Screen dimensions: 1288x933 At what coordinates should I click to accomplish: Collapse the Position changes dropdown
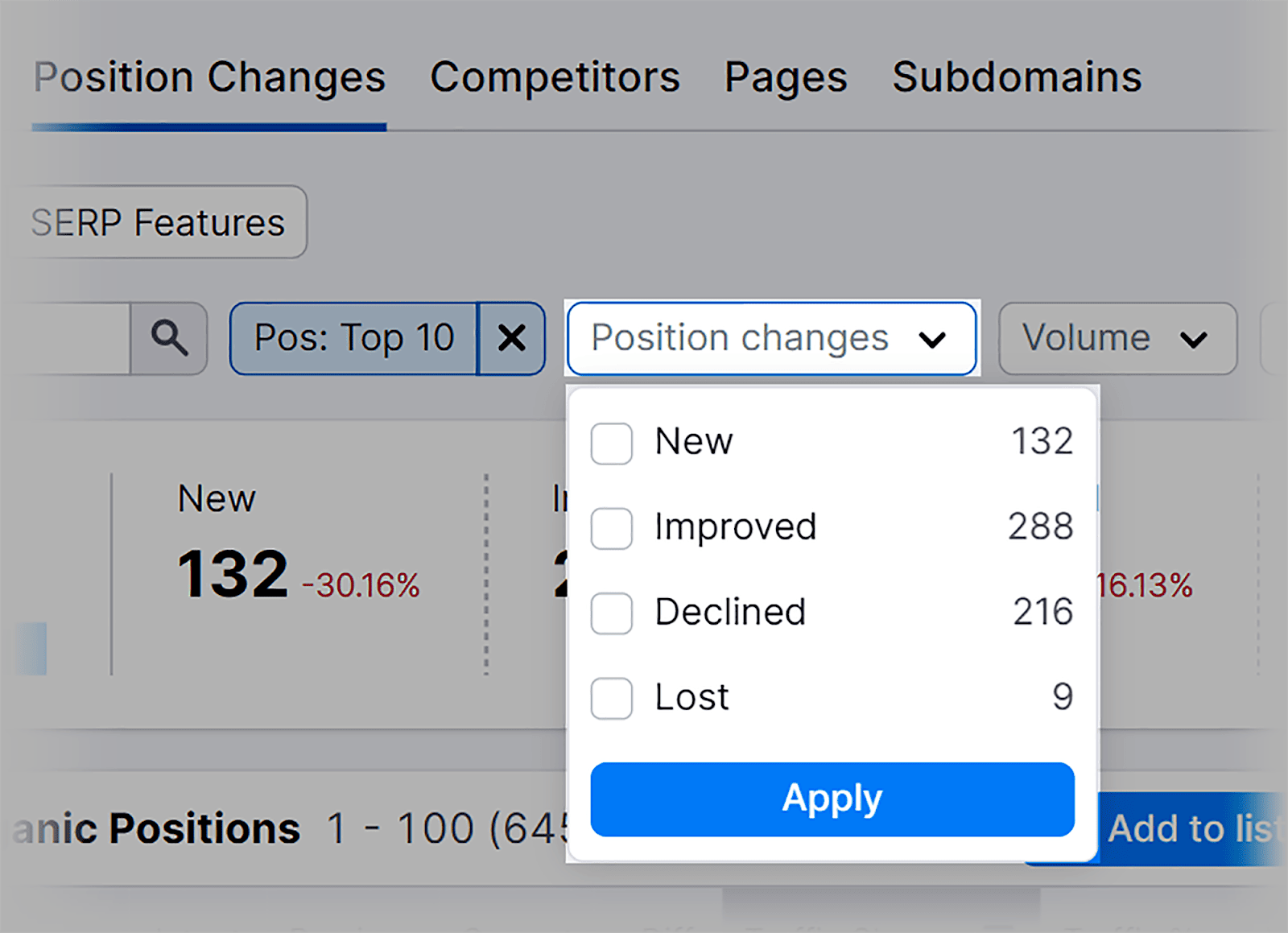click(771, 338)
